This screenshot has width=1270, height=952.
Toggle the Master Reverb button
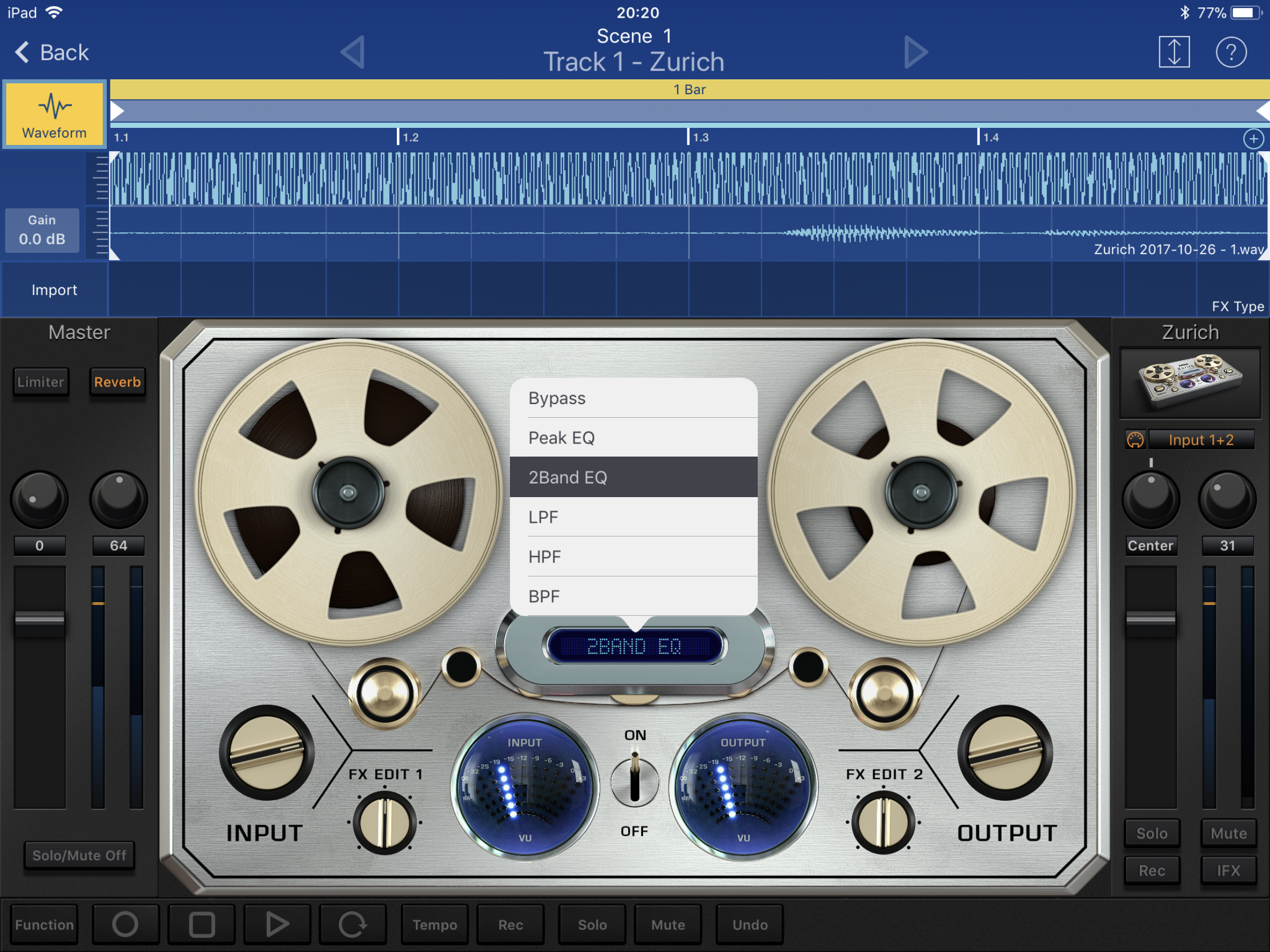[117, 382]
